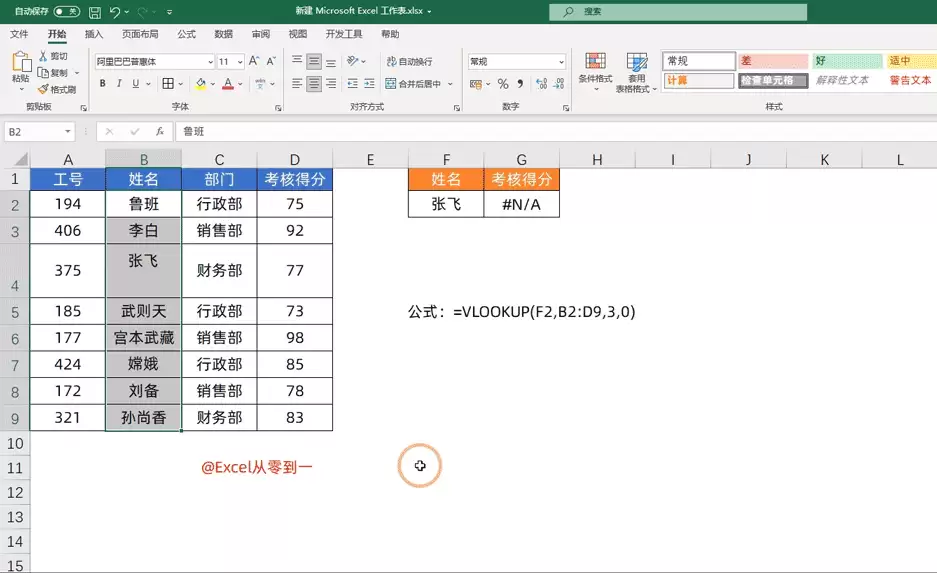Click the top align icon
Screen dimensions: 937x573
[x=297, y=61]
